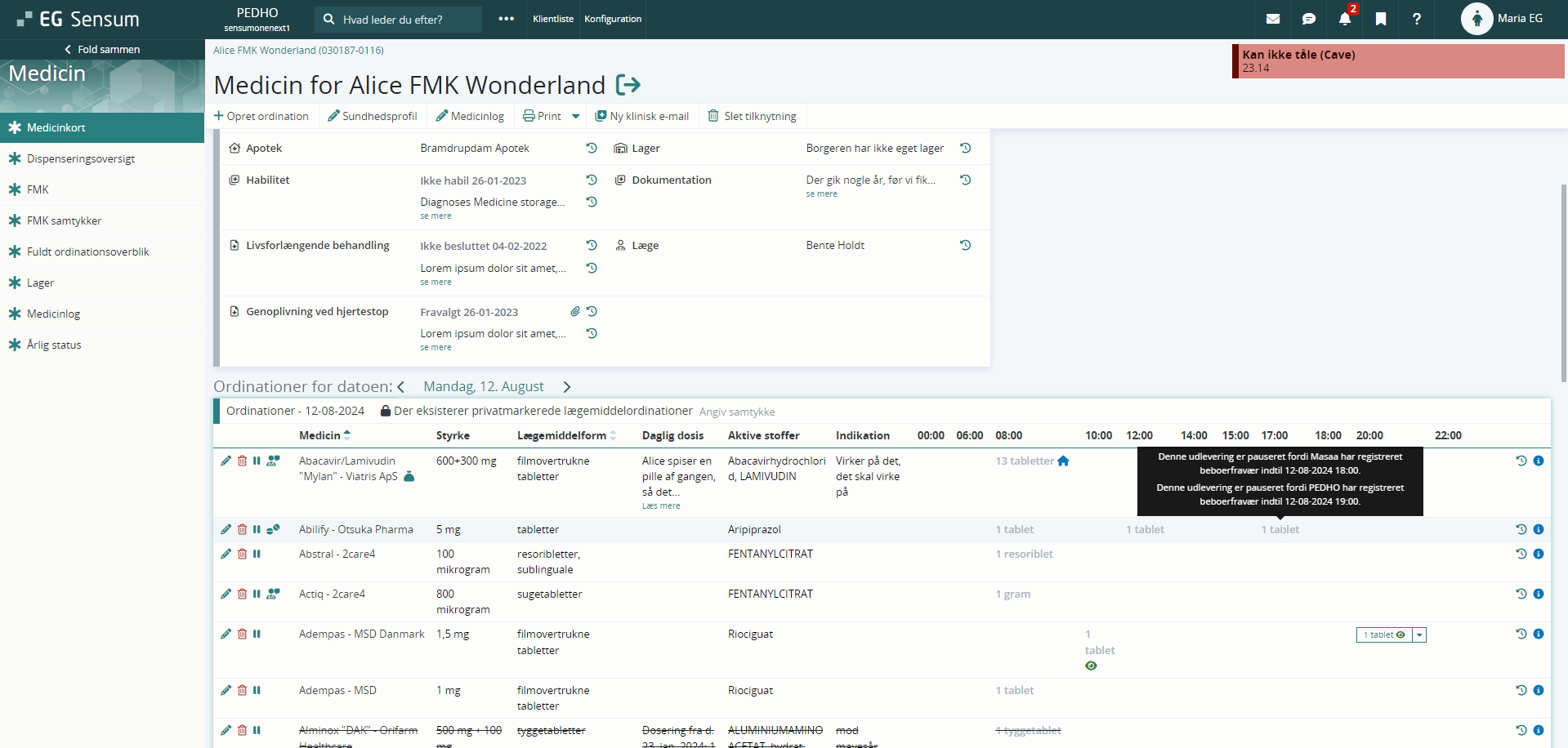
Task: Expand se mere under Diagnoses Medicine storage
Action: click(x=436, y=216)
